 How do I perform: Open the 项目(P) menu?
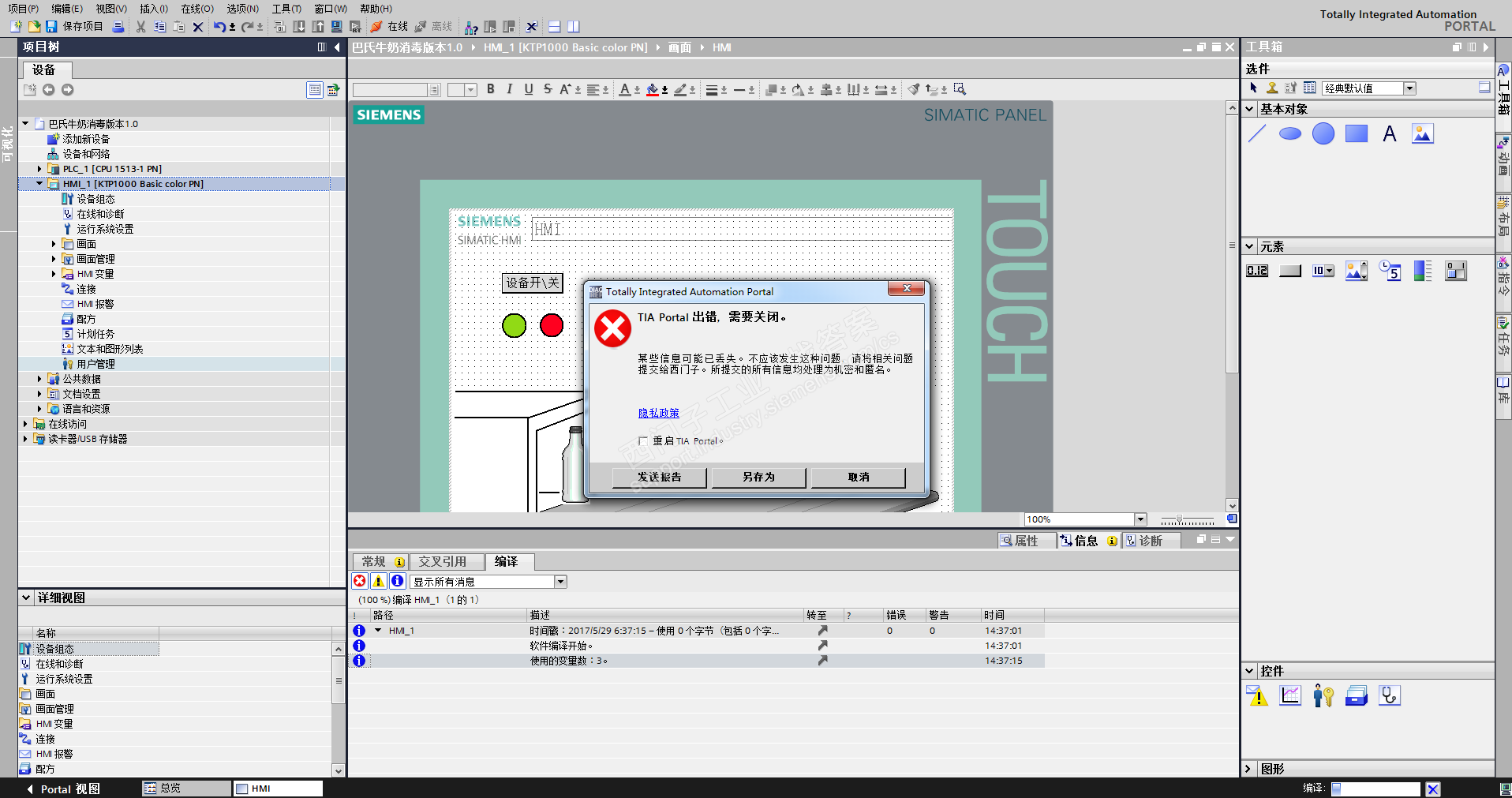(x=24, y=9)
